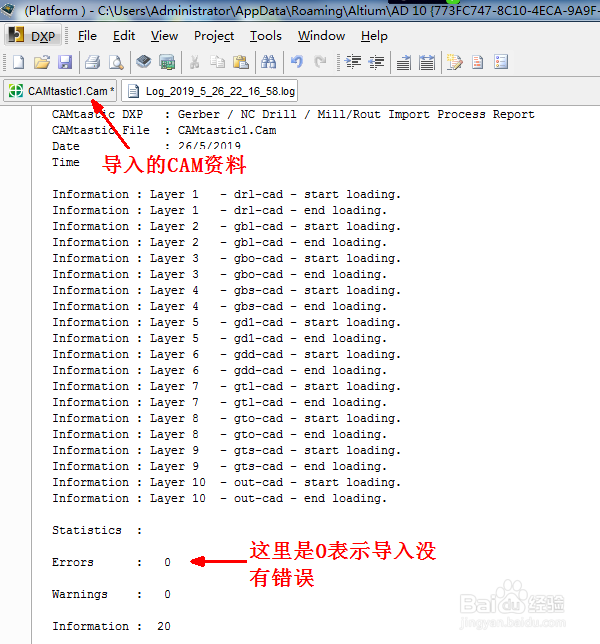
Task: Save the document with floppy icon
Action: pos(65,62)
